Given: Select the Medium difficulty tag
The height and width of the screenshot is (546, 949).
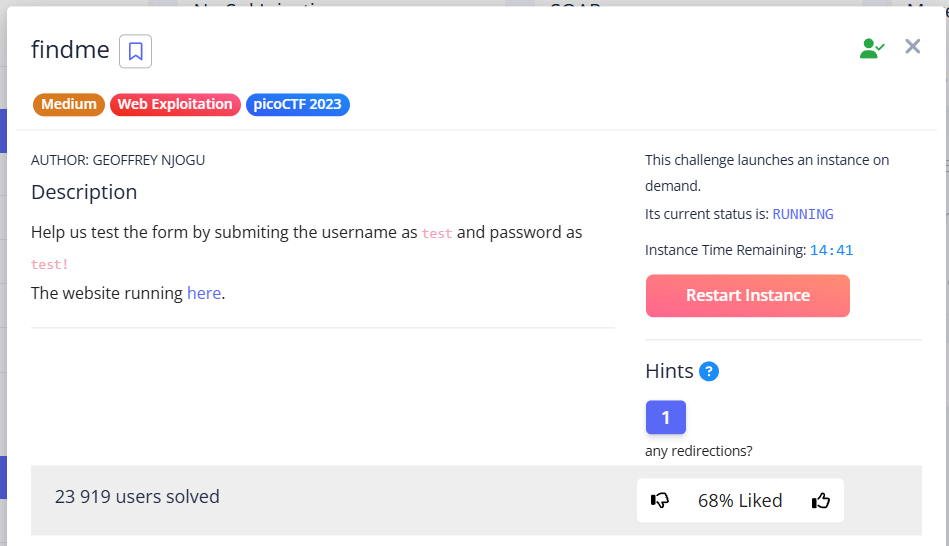Looking at the screenshot, I should coord(69,104).
